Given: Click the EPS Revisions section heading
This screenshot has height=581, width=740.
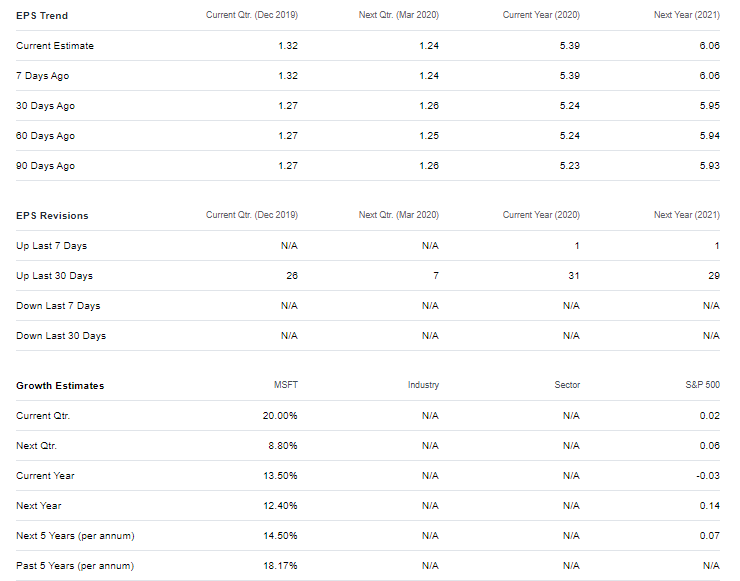Looking at the screenshot, I should tap(52, 216).
